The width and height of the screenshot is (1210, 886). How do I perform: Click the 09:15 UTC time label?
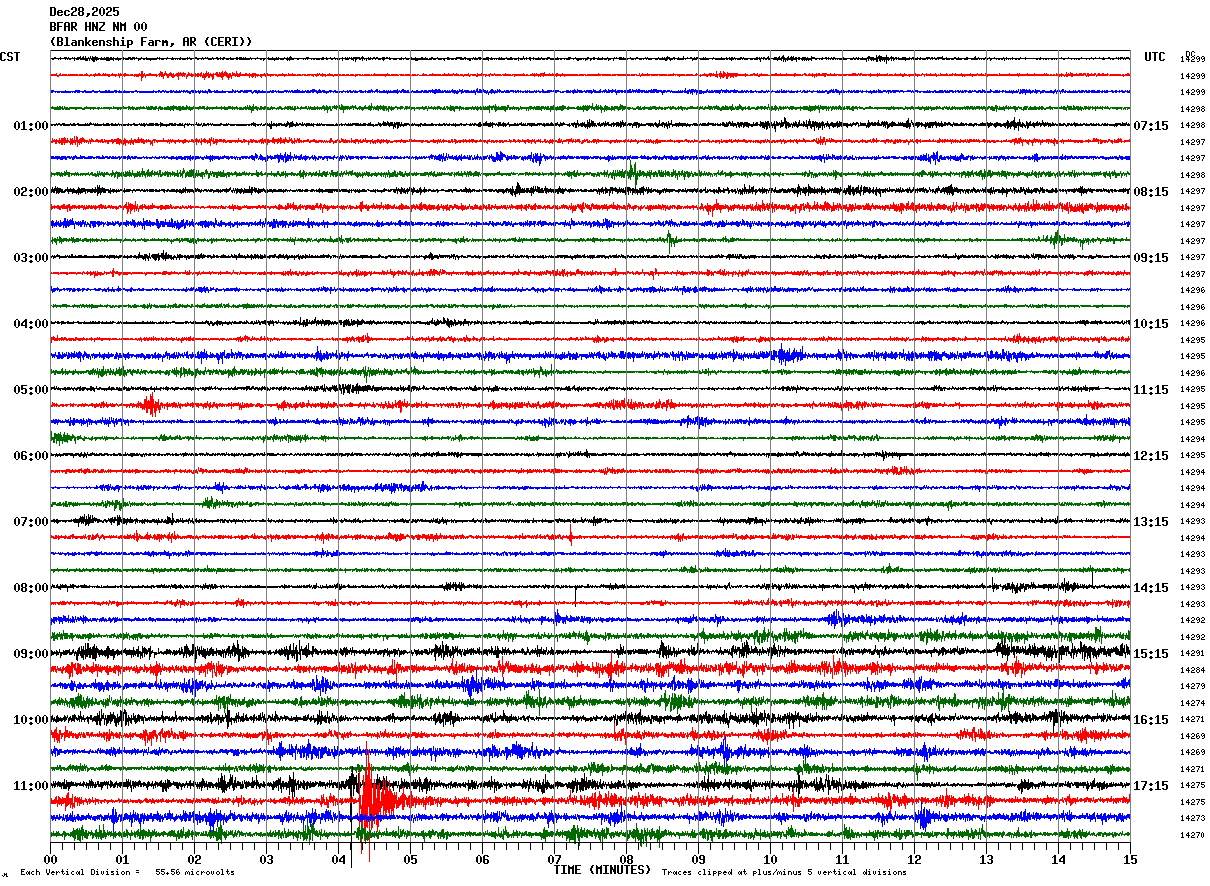[x=1151, y=258]
